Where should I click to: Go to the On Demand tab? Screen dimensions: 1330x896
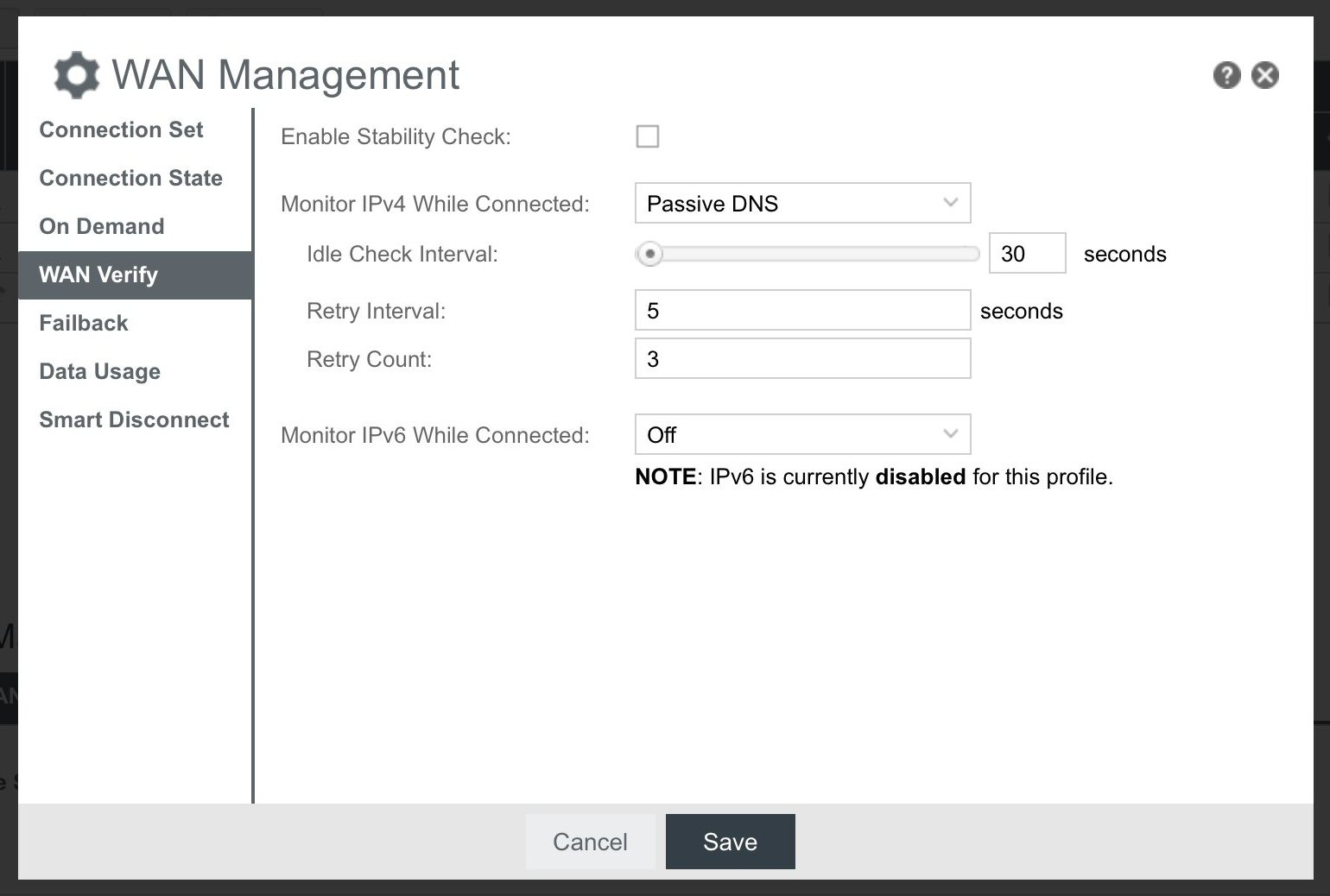click(101, 226)
